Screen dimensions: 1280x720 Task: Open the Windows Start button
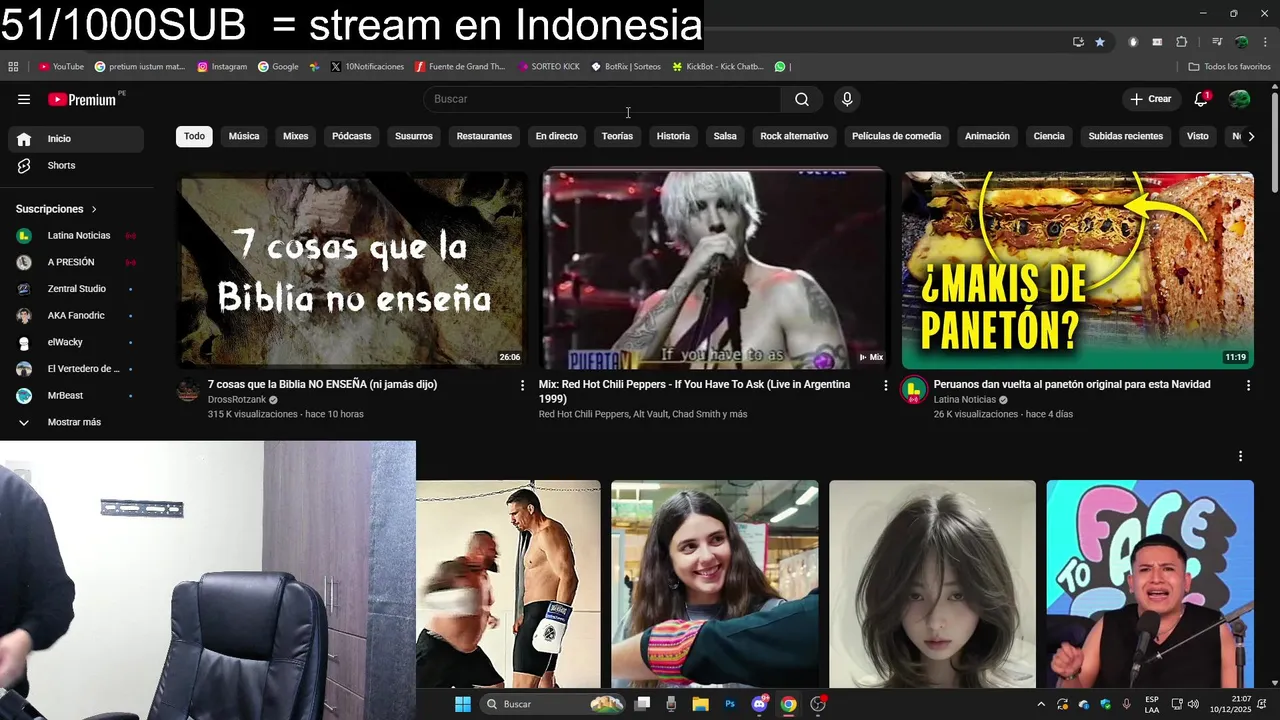462,704
